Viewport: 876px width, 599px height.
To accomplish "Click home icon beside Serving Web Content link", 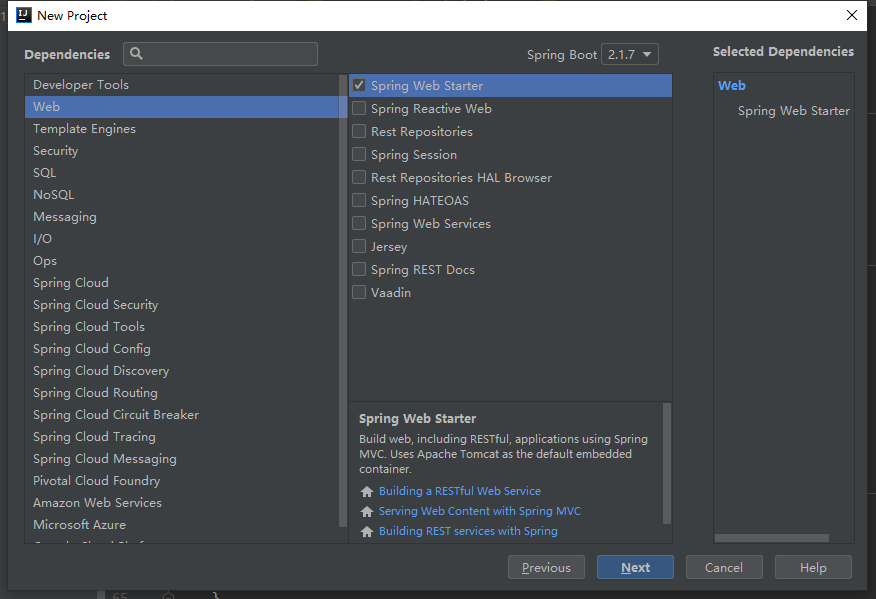I will (x=366, y=511).
